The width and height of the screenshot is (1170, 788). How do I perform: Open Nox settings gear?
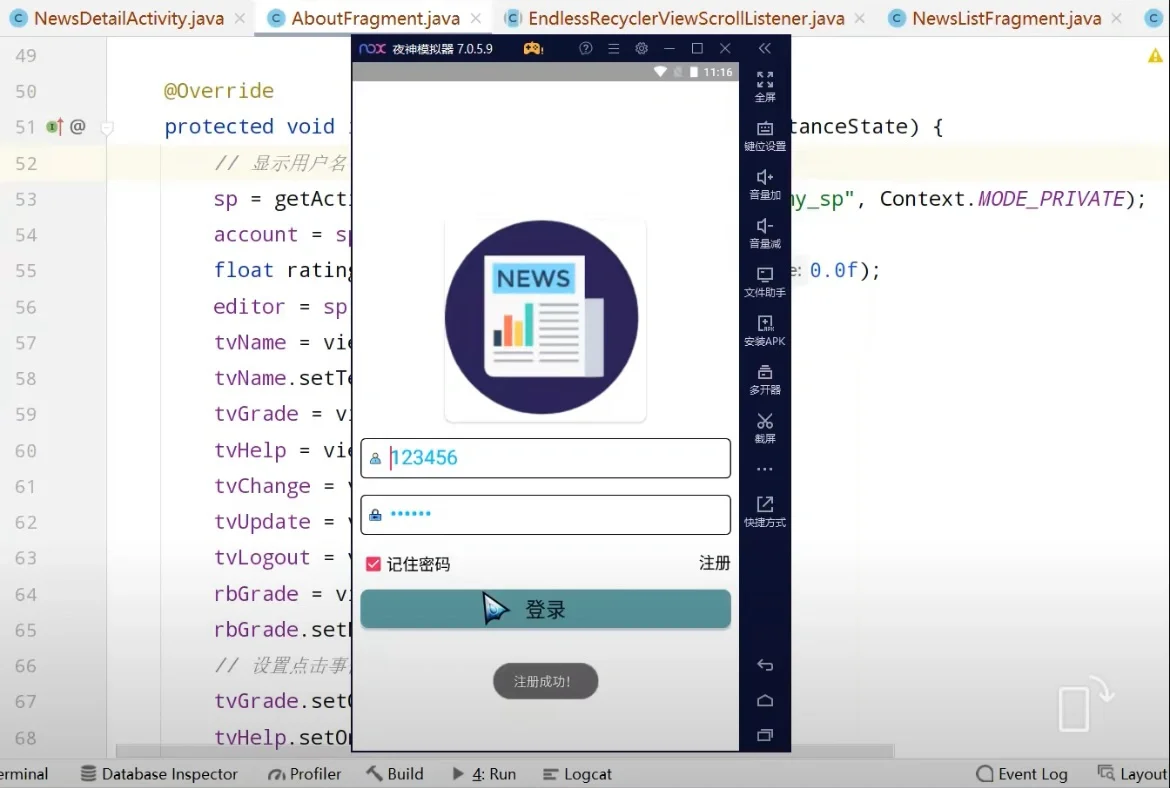pos(641,48)
